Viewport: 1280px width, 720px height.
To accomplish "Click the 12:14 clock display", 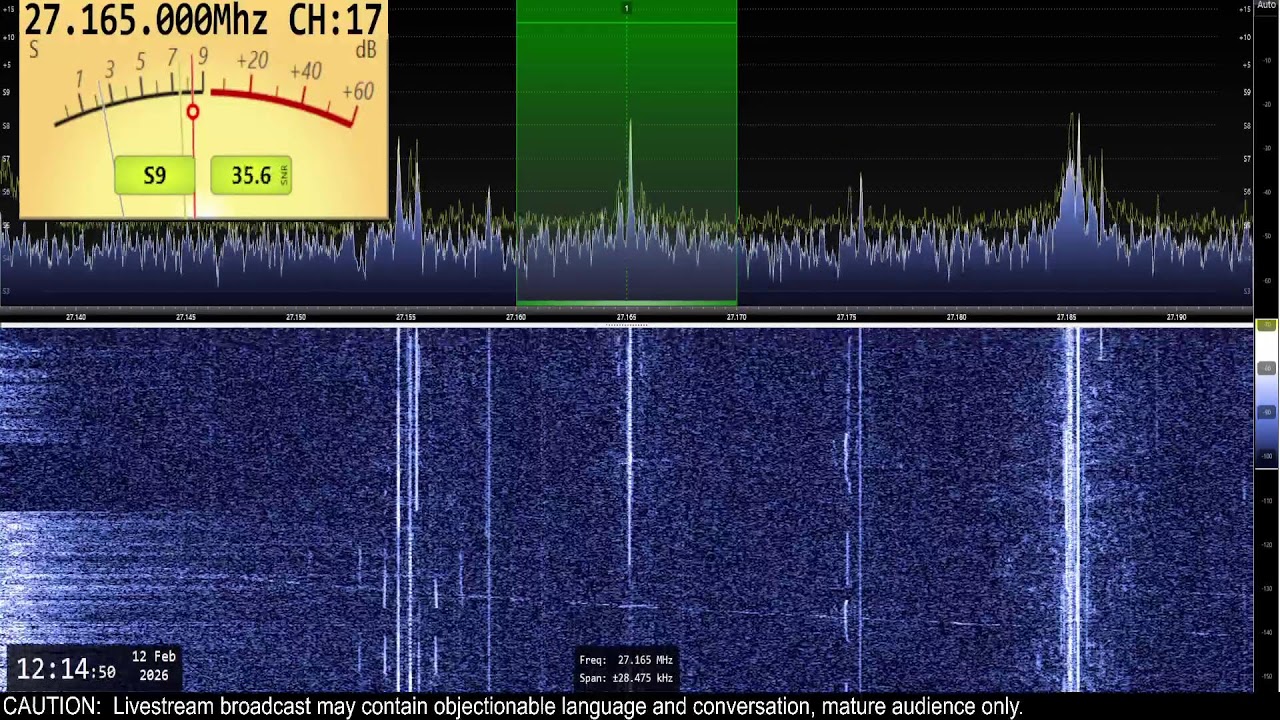I will (65, 669).
